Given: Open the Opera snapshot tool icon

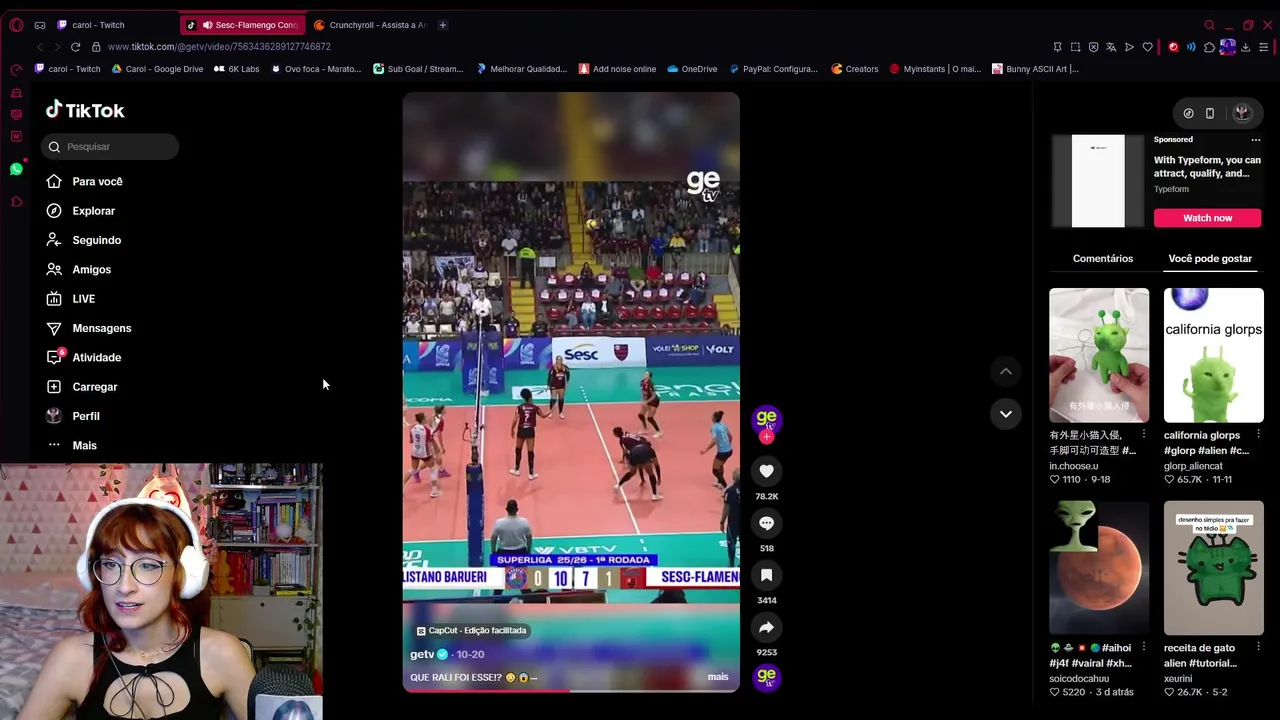Looking at the screenshot, I should click(1075, 47).
